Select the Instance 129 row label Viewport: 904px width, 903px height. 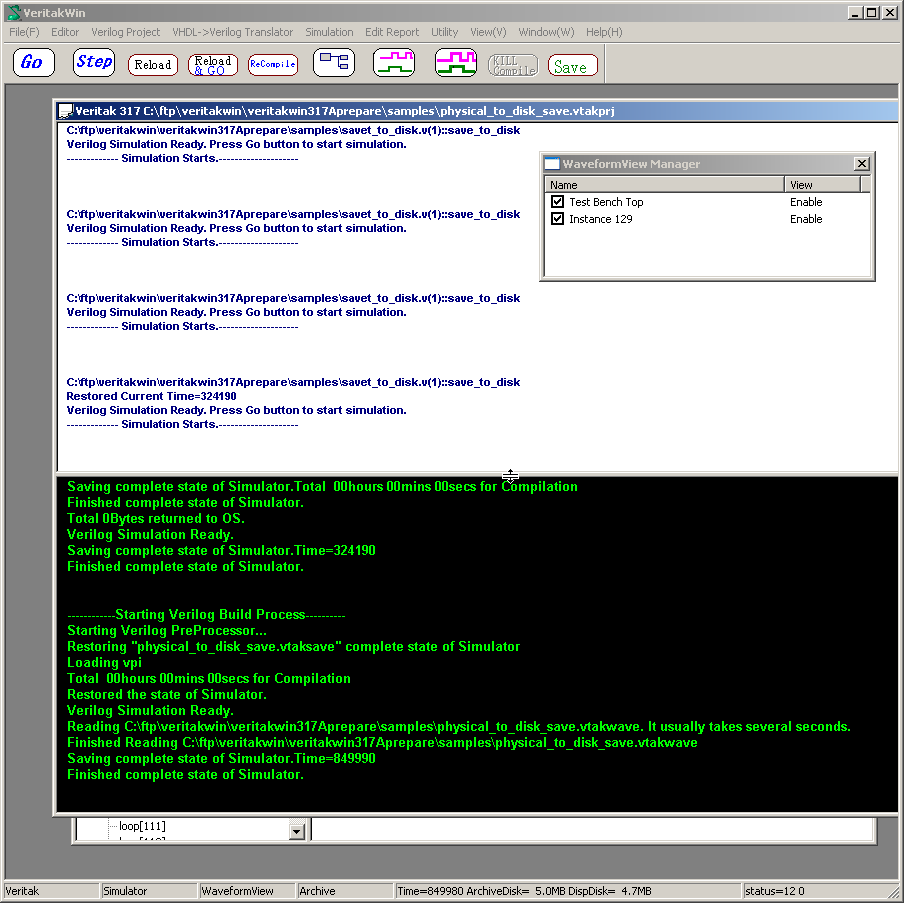coord(600,219)
